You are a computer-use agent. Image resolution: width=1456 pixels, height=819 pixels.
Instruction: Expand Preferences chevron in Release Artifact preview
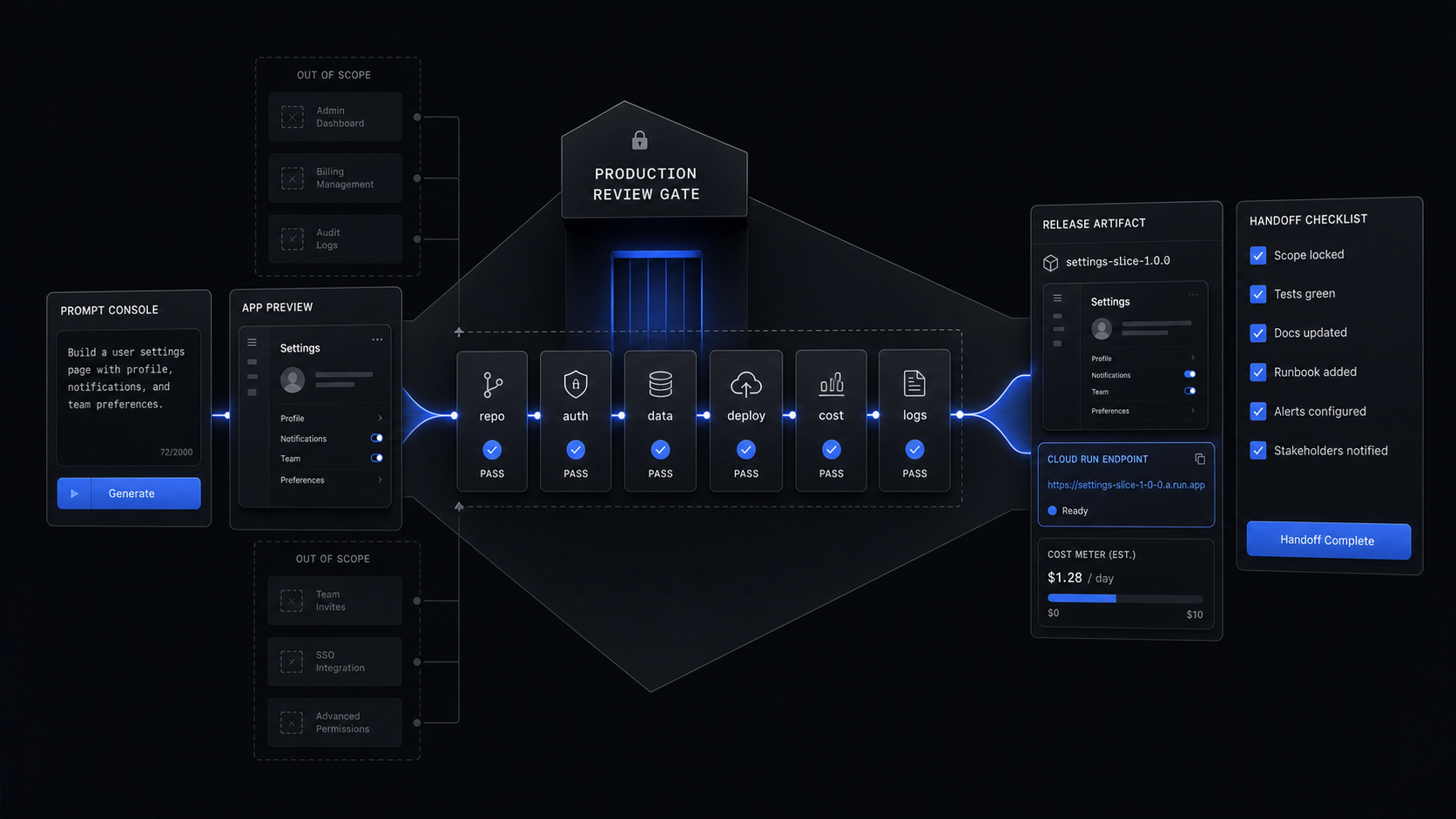(x=1193, y=411)
